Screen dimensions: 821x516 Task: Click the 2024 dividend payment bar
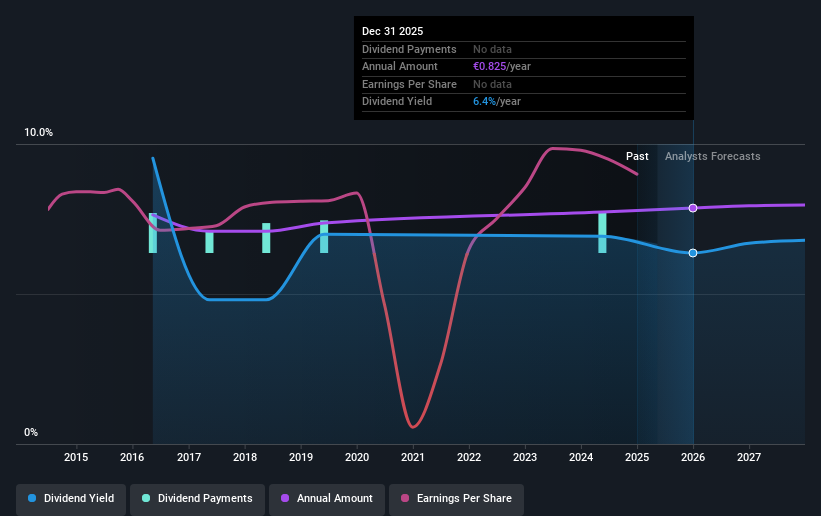(603, 233)
